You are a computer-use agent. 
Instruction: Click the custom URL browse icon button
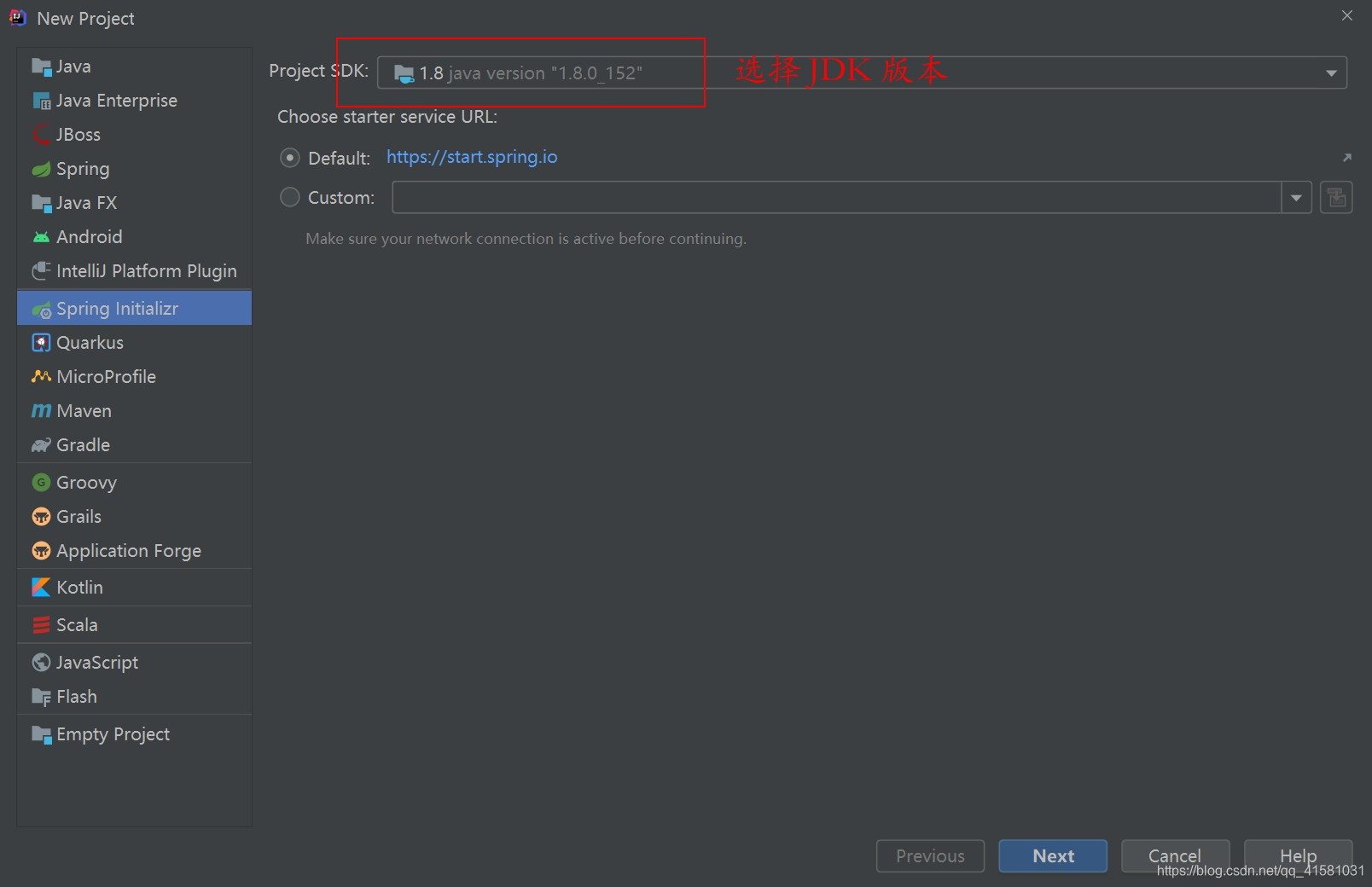tap(1336, 198)
